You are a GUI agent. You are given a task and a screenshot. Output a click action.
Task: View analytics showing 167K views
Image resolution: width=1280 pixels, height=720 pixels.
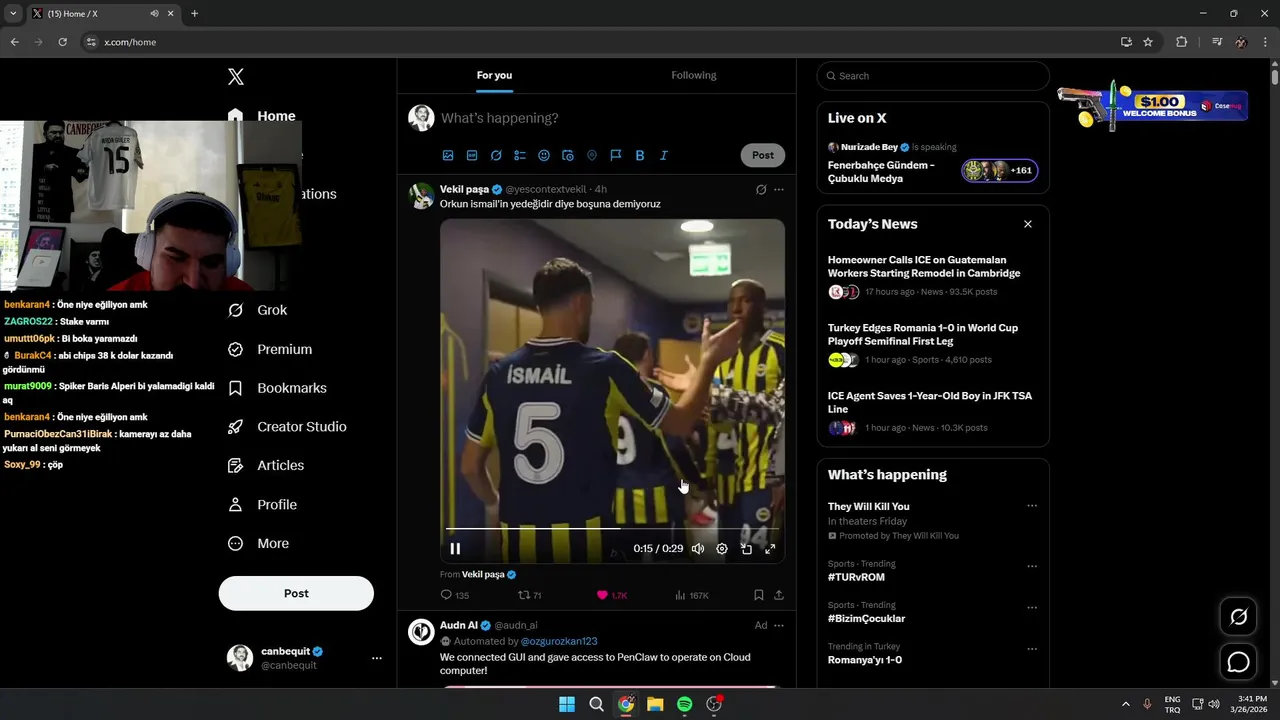click(x=691, y=595)
